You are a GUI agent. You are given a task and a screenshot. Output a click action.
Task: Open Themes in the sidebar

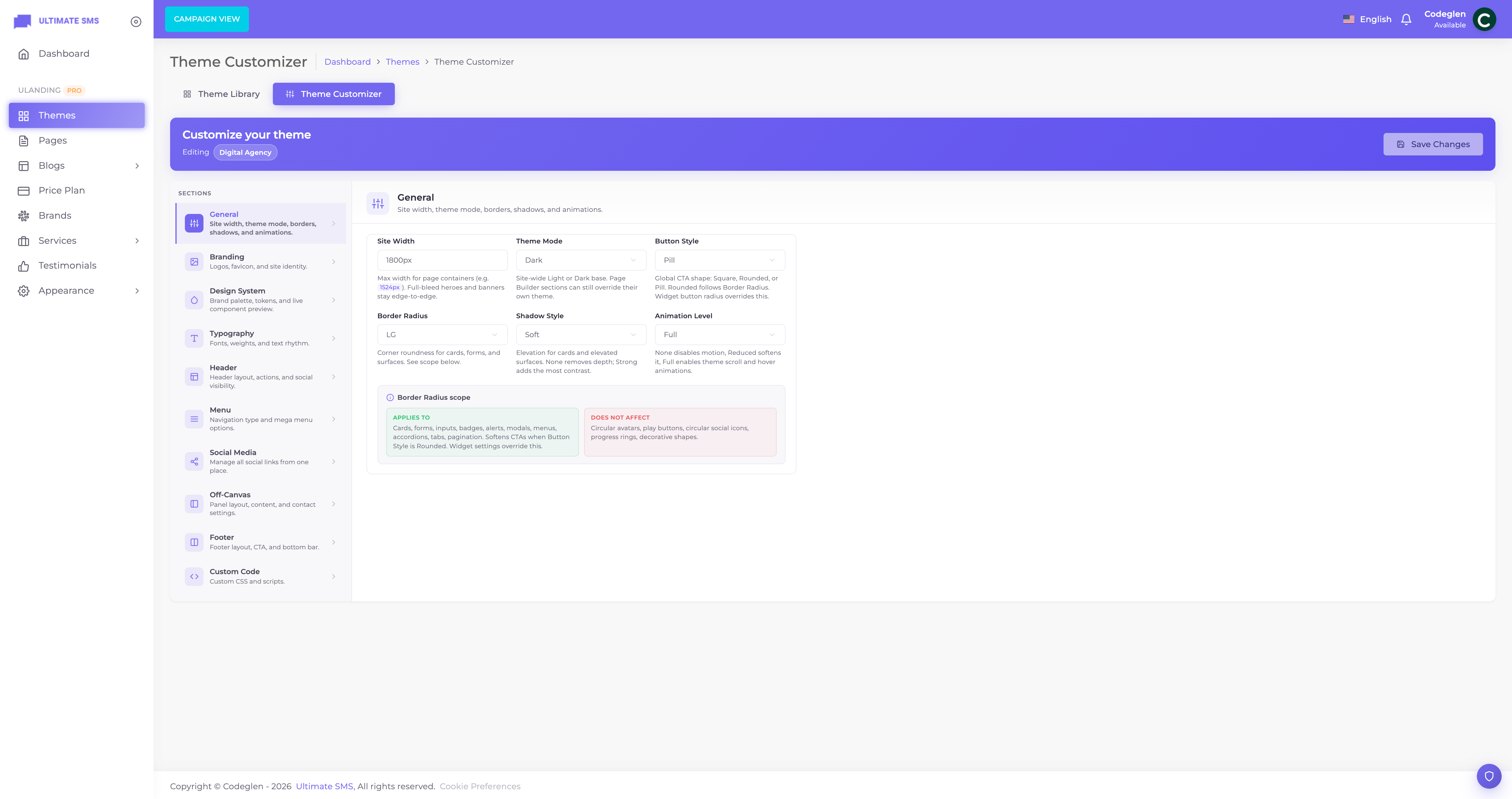(77, 116)
